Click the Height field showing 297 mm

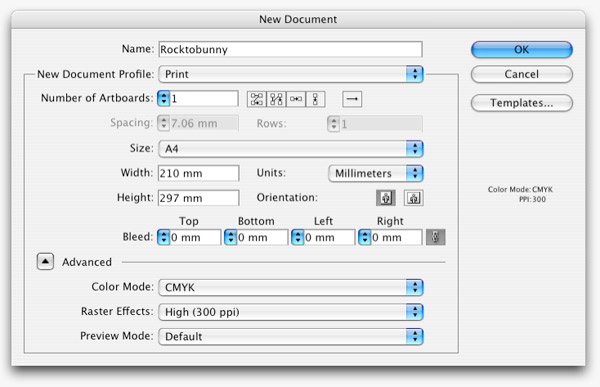(x=199, y=198)
